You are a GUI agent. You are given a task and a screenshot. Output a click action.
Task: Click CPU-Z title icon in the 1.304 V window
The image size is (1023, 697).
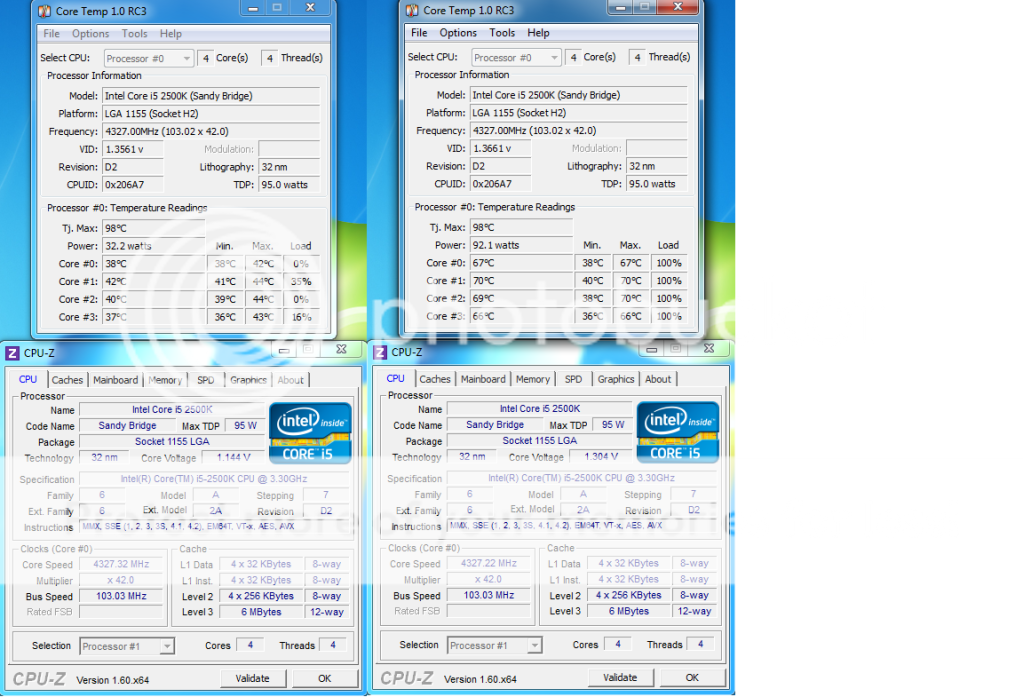(380, 352)
